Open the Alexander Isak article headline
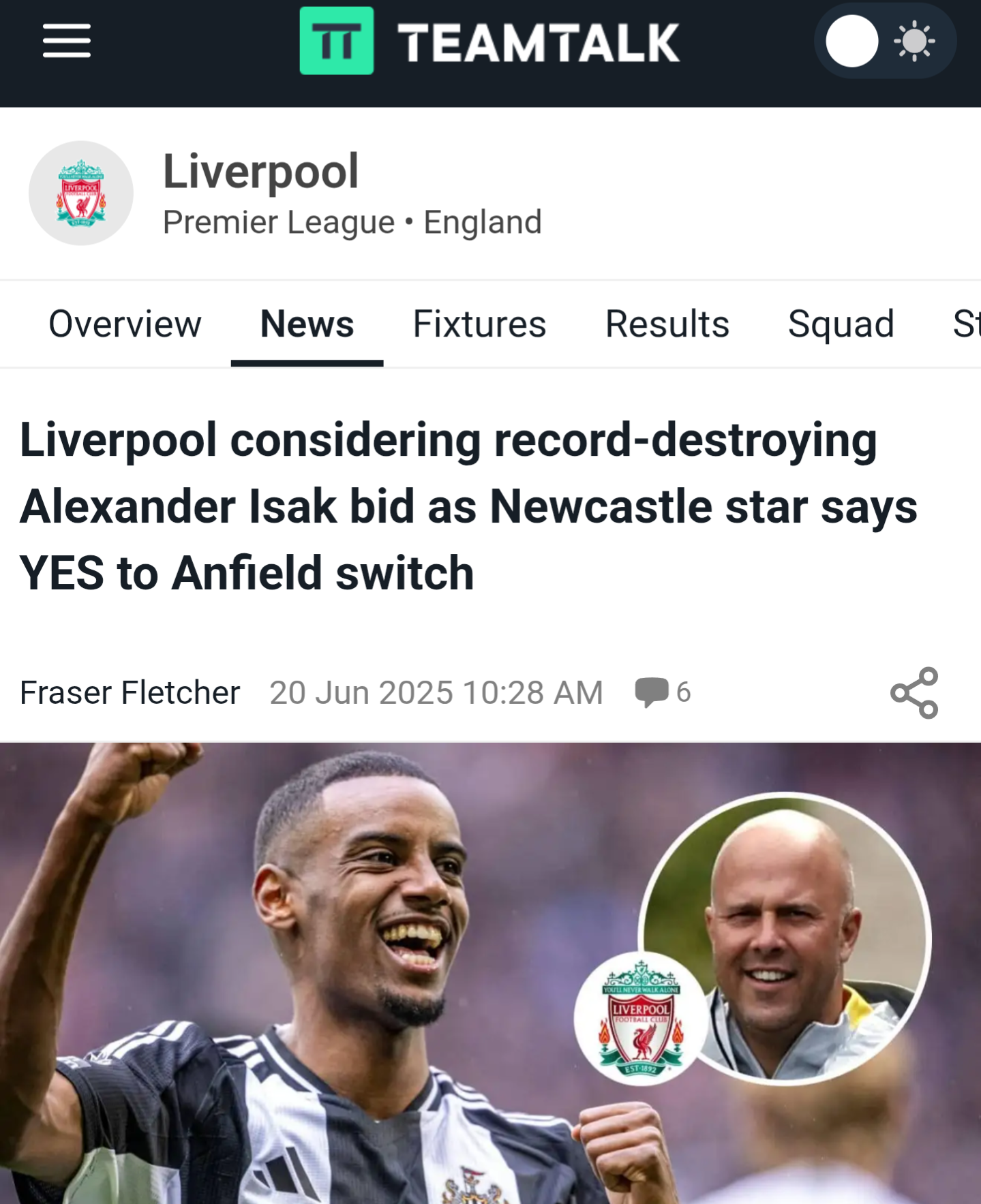Viewport: 981px width, 1204px height. coord(468,506)
